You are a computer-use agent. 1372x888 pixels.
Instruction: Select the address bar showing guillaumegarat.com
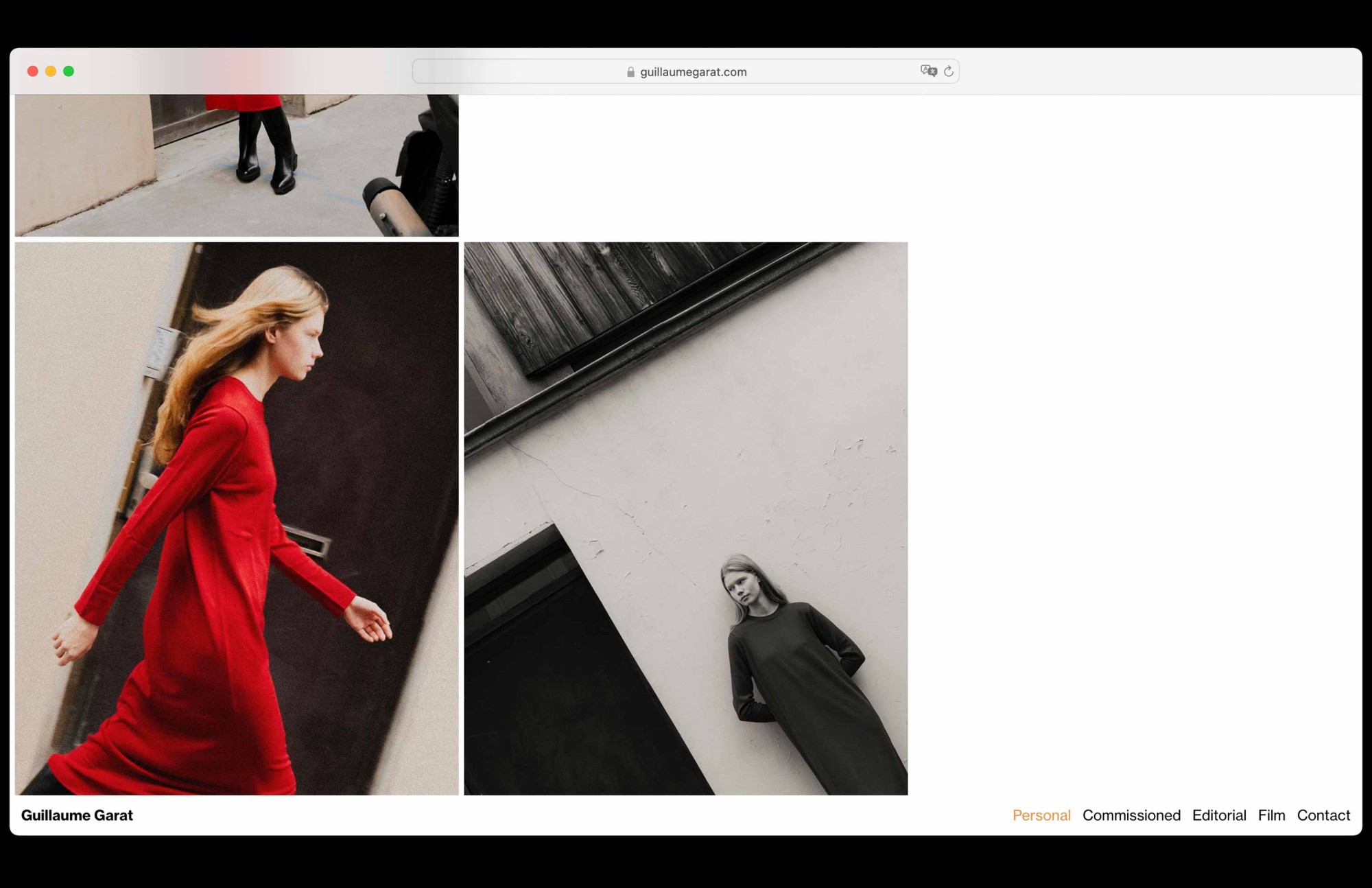pos(693,71)
